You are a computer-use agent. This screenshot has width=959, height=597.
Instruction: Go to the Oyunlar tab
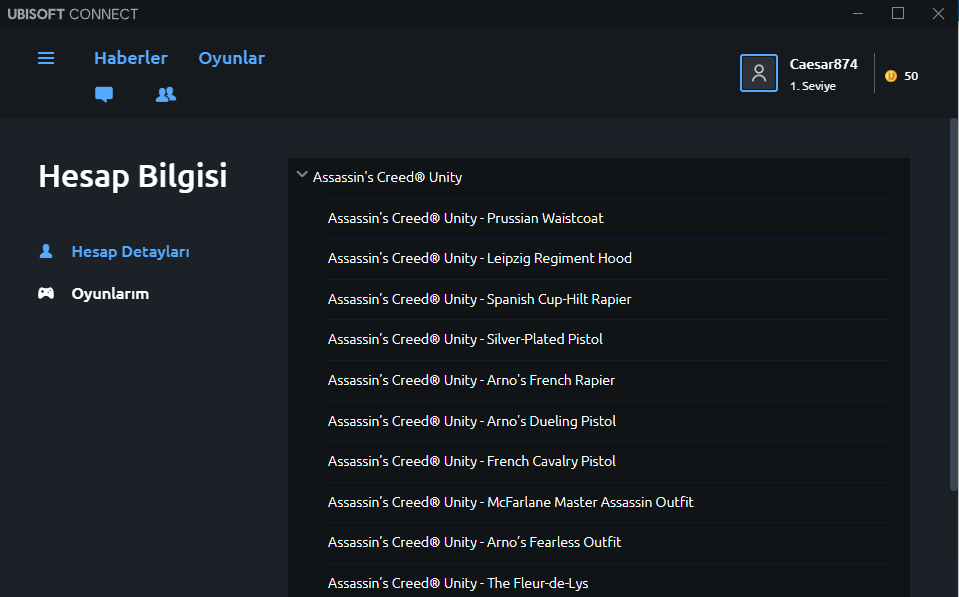(232, 58)
